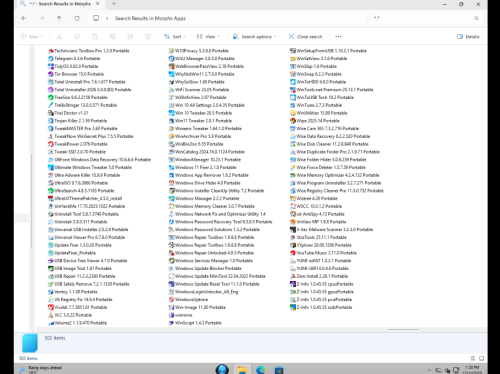Select the Vivaldi Portable icon
The image size is (500, 374).
[x=51, y=307]
